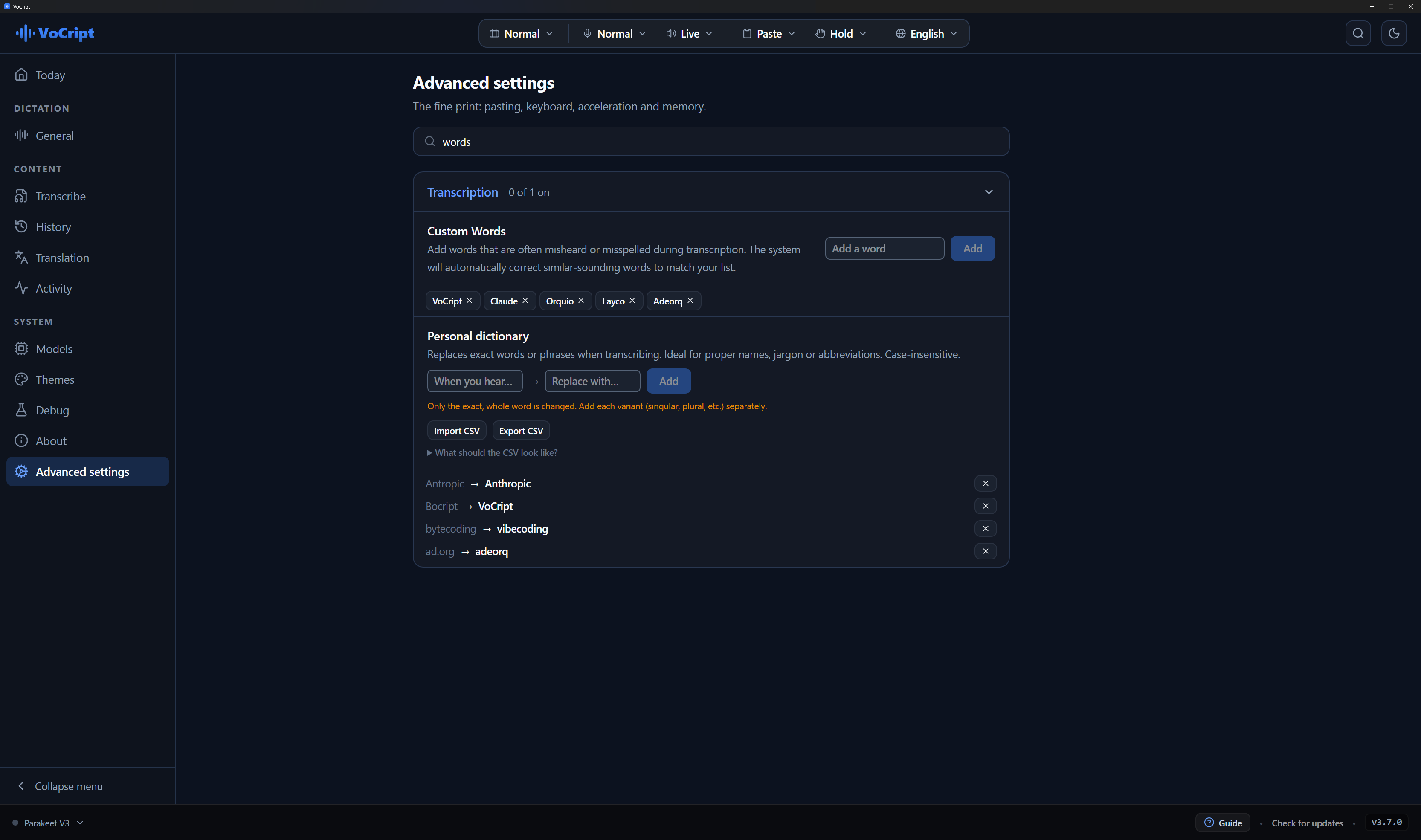1421x840 pixels.
Task: Open General dictation settings
Action: click(x=88, y=135)
